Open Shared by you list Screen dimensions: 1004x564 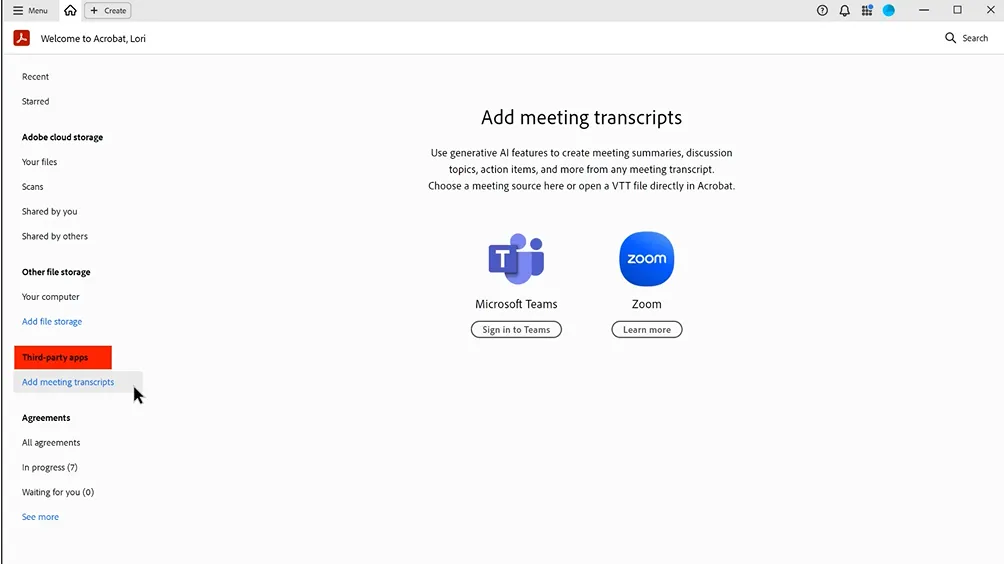point(49,211)
